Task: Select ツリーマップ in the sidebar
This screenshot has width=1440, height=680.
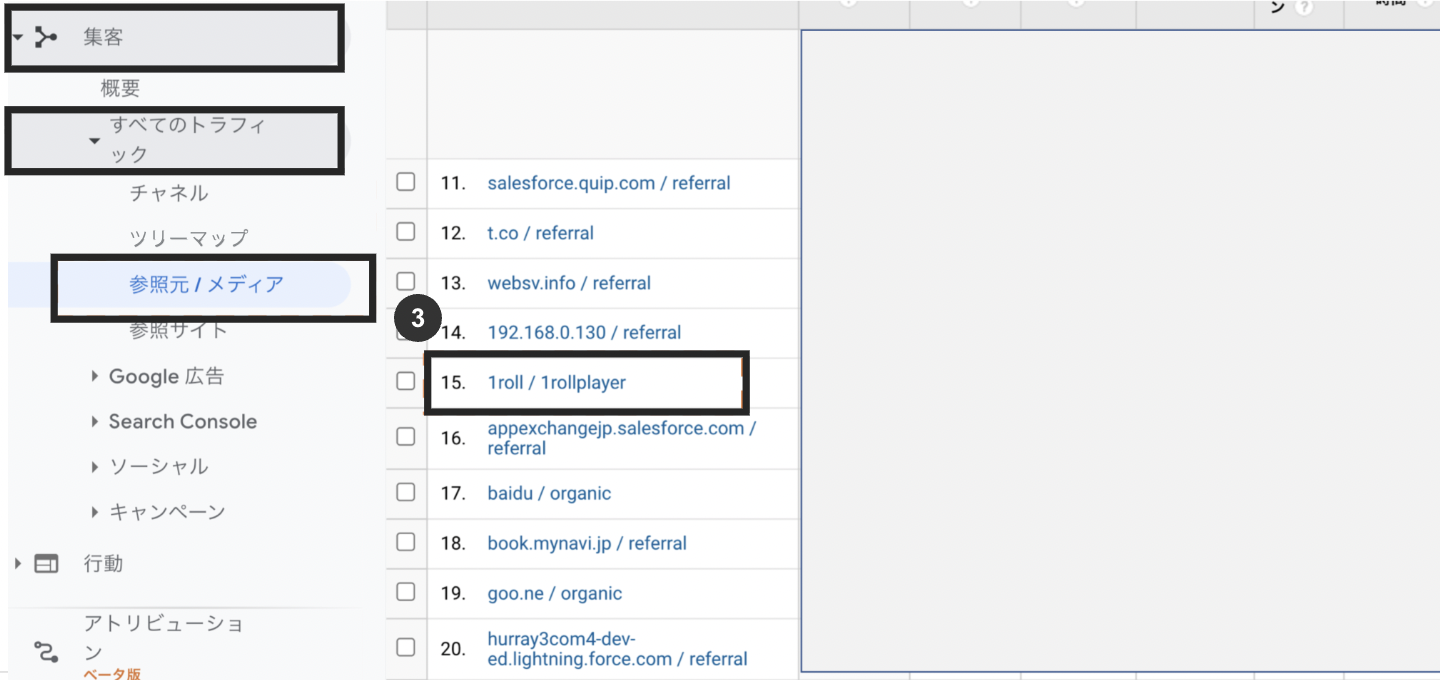Action: pyautogui.click(x=188, y=239)
